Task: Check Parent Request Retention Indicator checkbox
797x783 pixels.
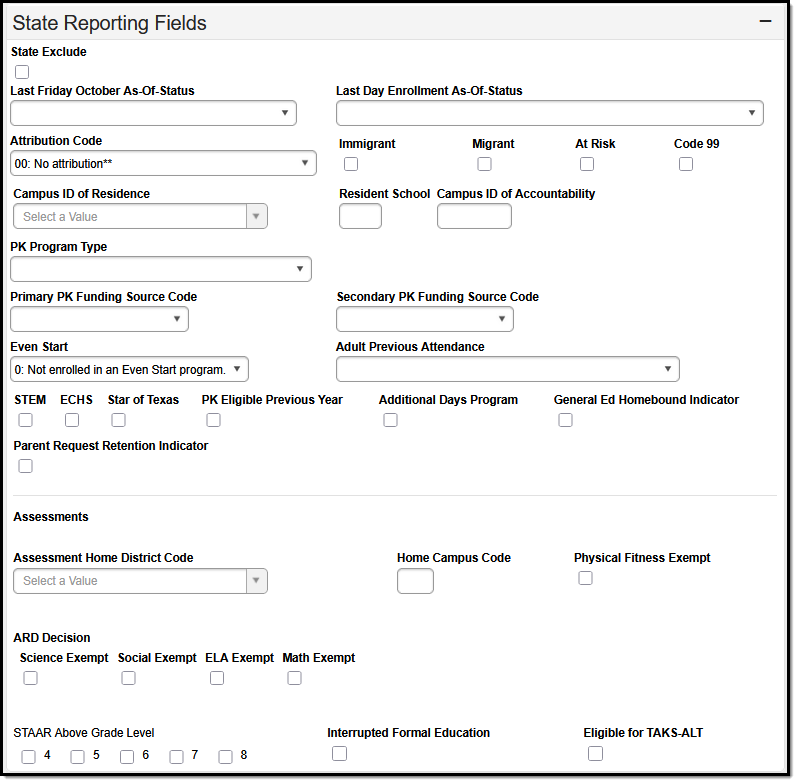Action: 25,466
